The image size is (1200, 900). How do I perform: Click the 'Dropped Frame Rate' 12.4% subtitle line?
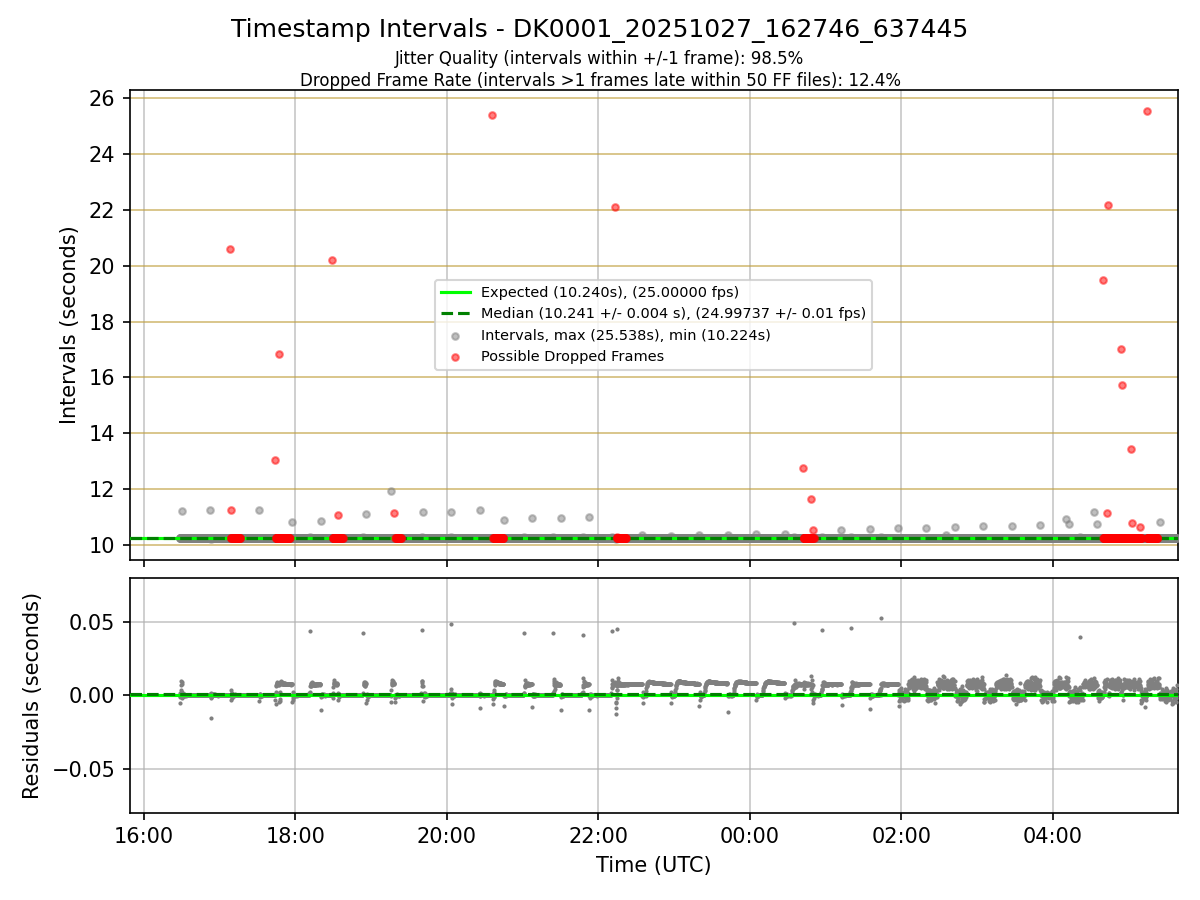(x=599, y=80)
